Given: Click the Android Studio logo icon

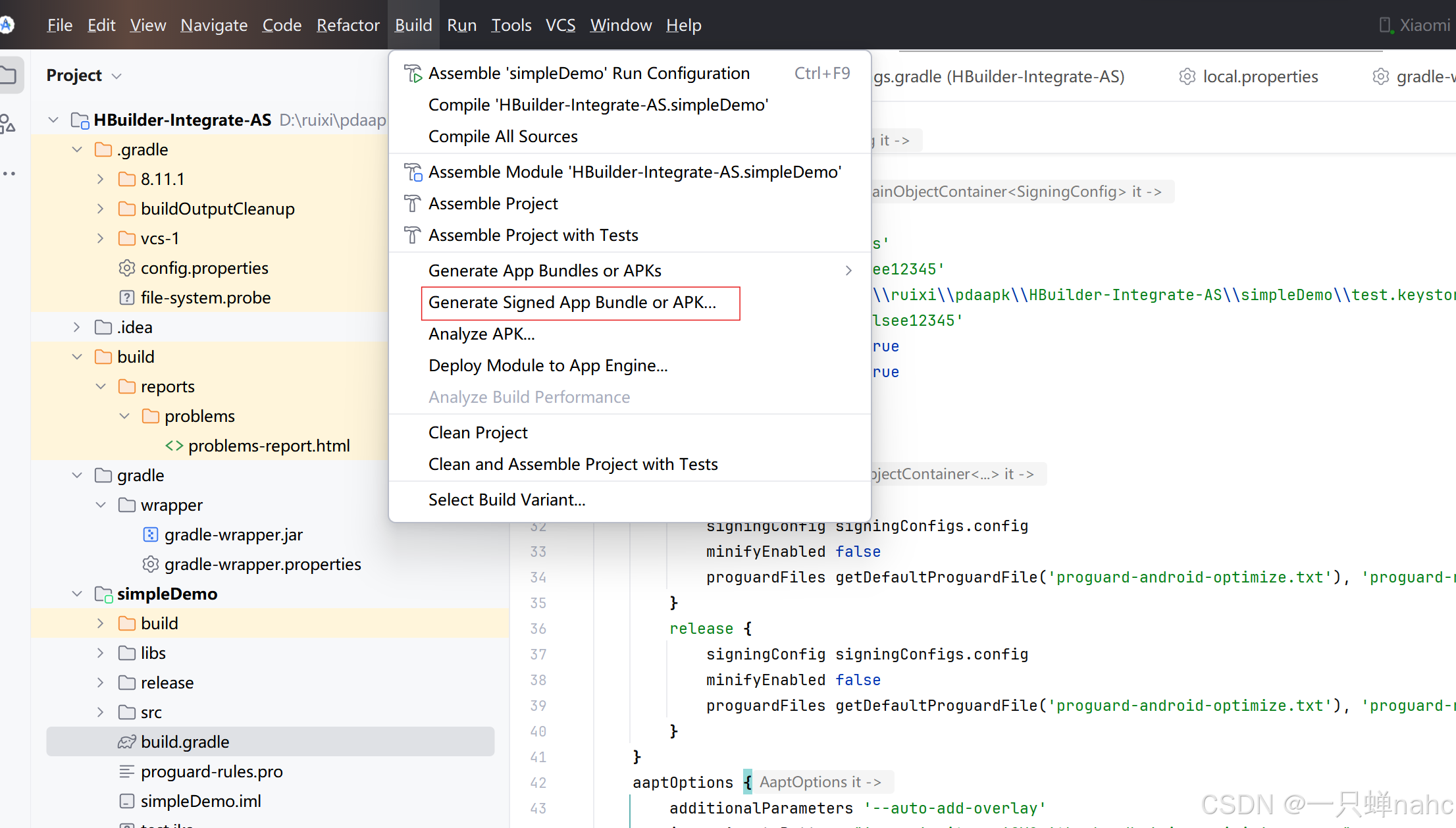Looking at the screenshot, I should click(7, 25).
